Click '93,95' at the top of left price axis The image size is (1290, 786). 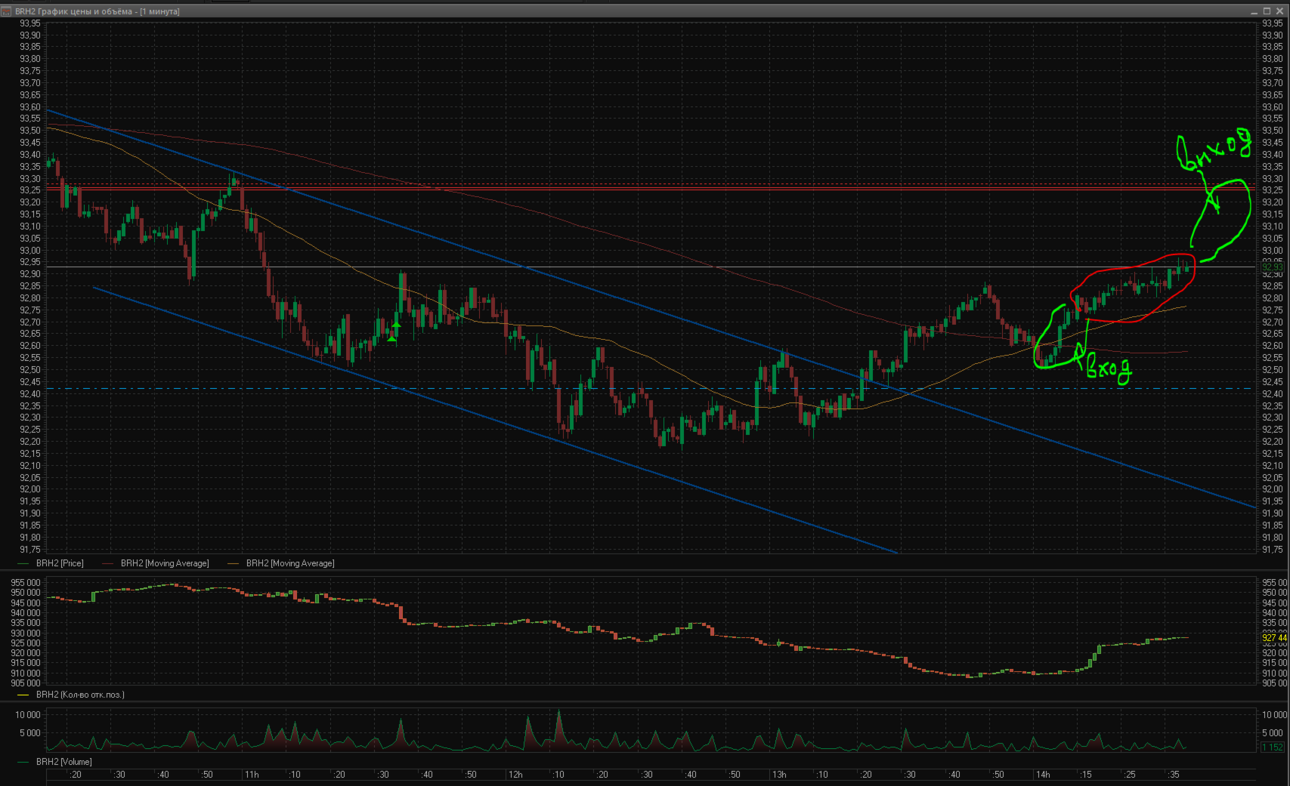click(30, 23)
